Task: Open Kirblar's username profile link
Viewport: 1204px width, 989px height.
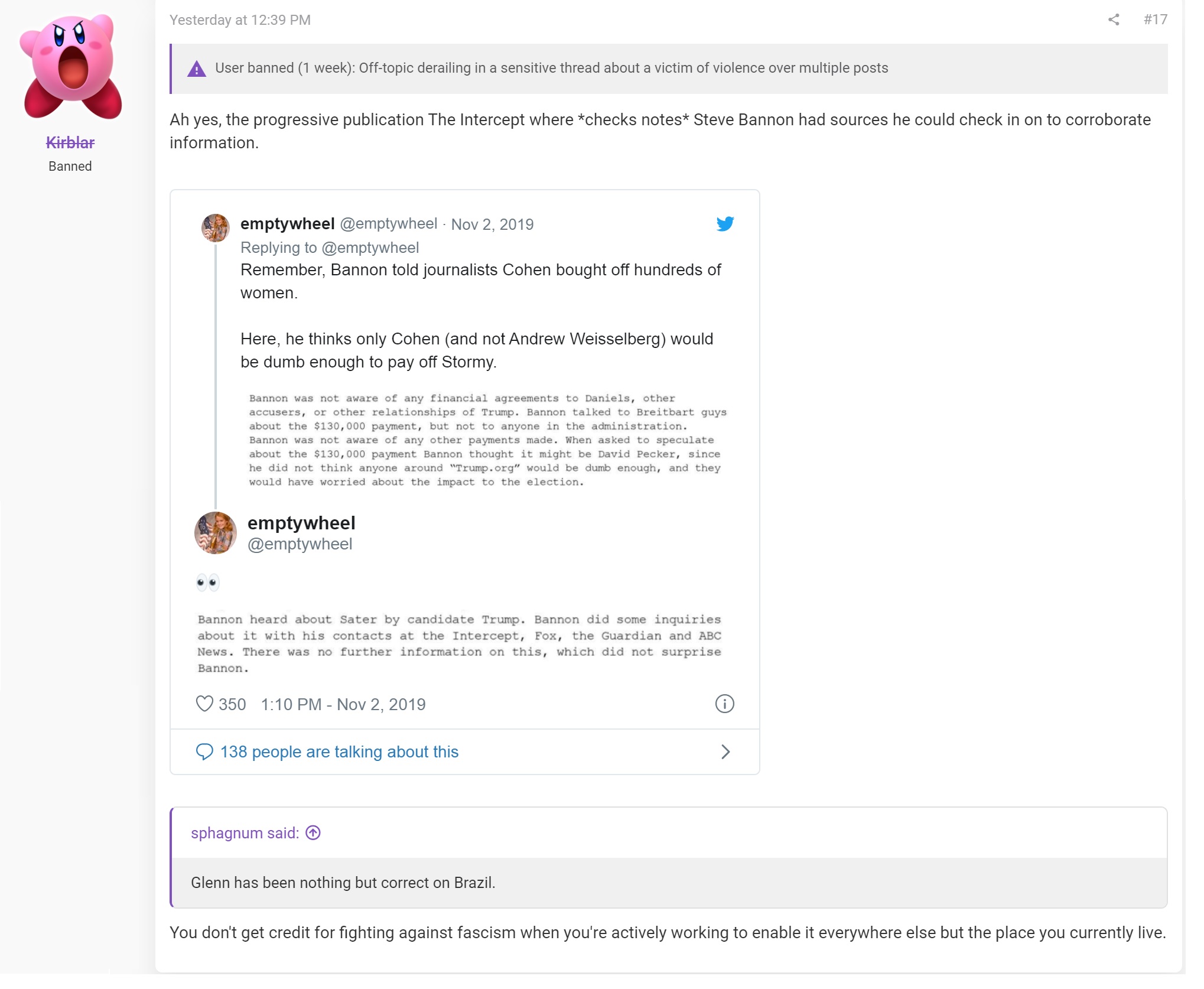Action: pos(70,142)
